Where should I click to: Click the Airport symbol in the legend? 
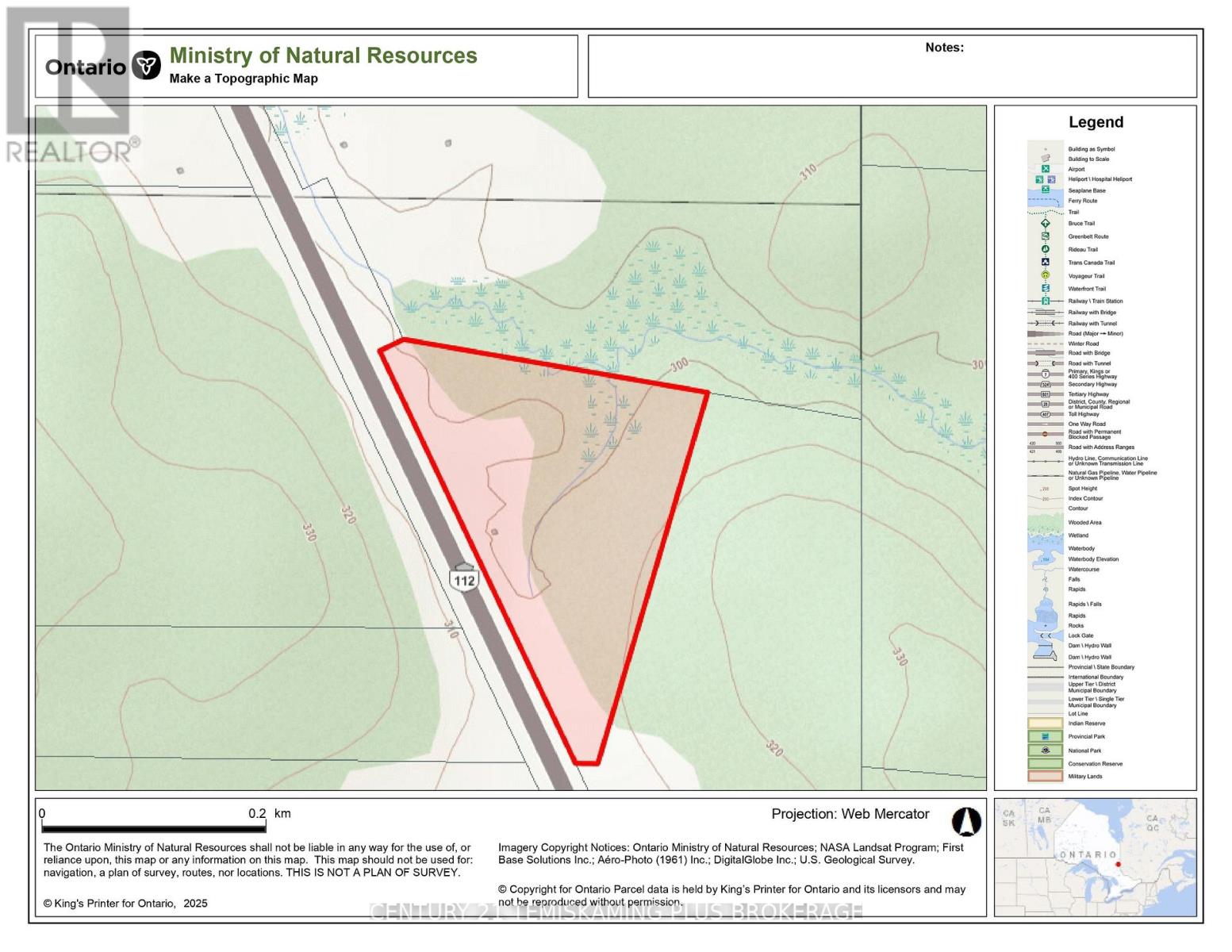click(1046, 169)
